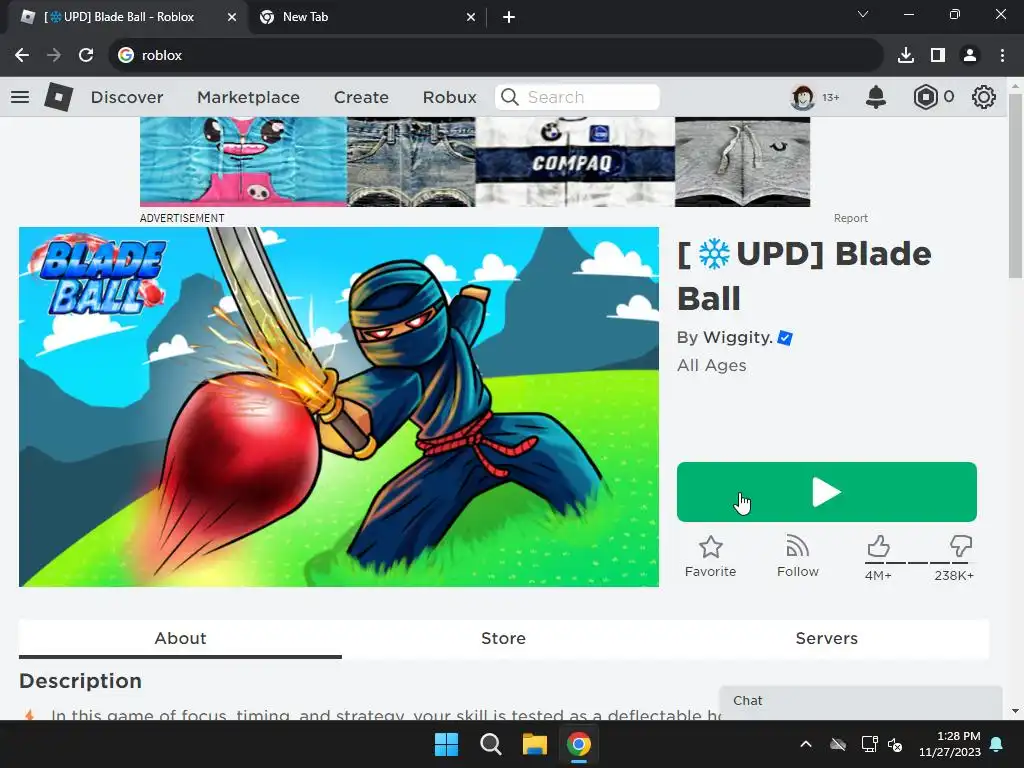Follow the Blade Ball game
The height and width of the screenshot is (768, 1024).
point(798,556)
